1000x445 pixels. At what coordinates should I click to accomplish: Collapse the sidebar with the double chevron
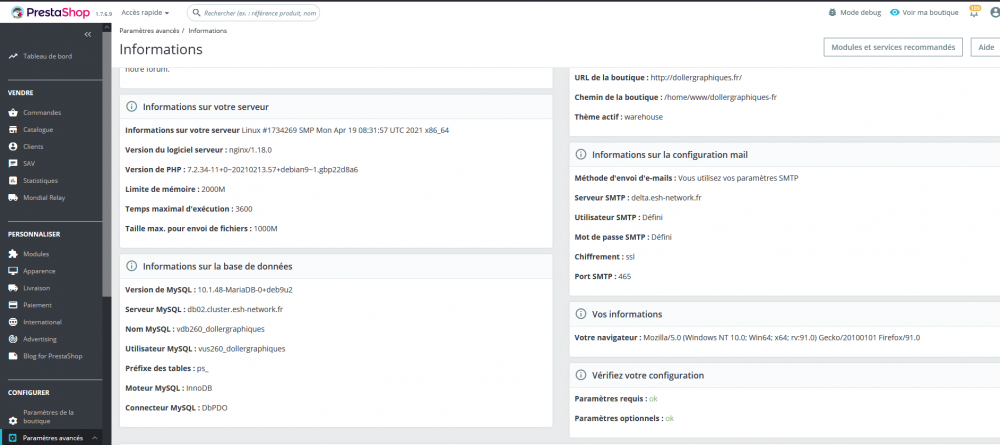tap(88, 35)
